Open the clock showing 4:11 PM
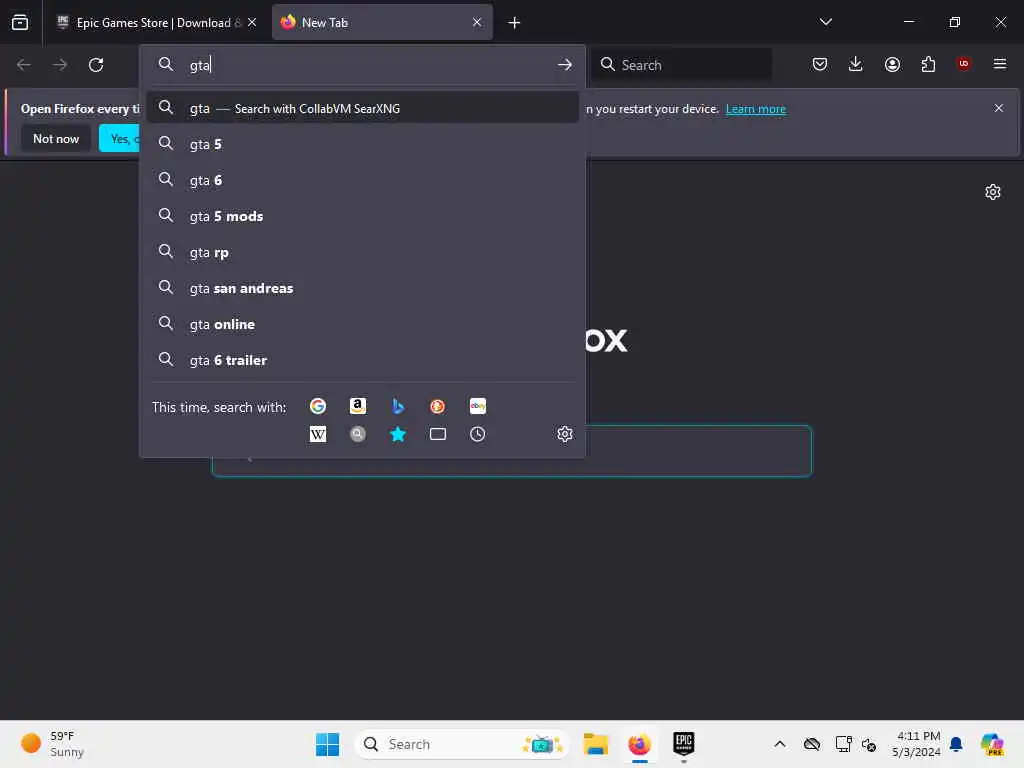Viewport: 1024px width, 768px height. (916, 744)
